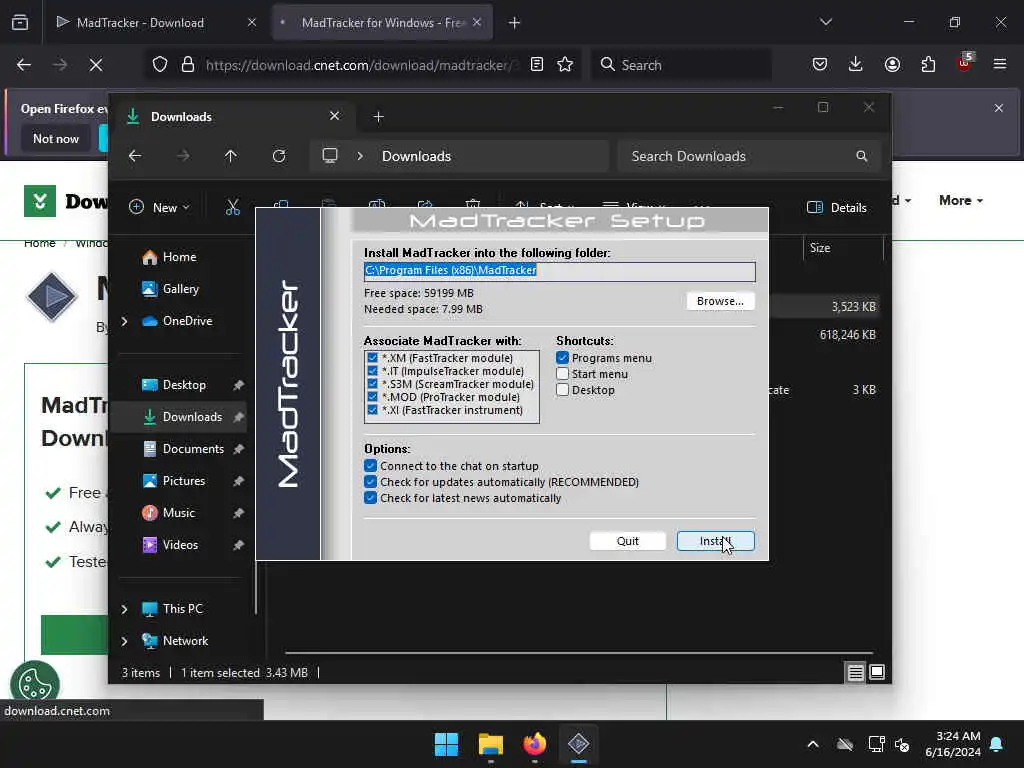Open Windows Start menu

(447, 744)
